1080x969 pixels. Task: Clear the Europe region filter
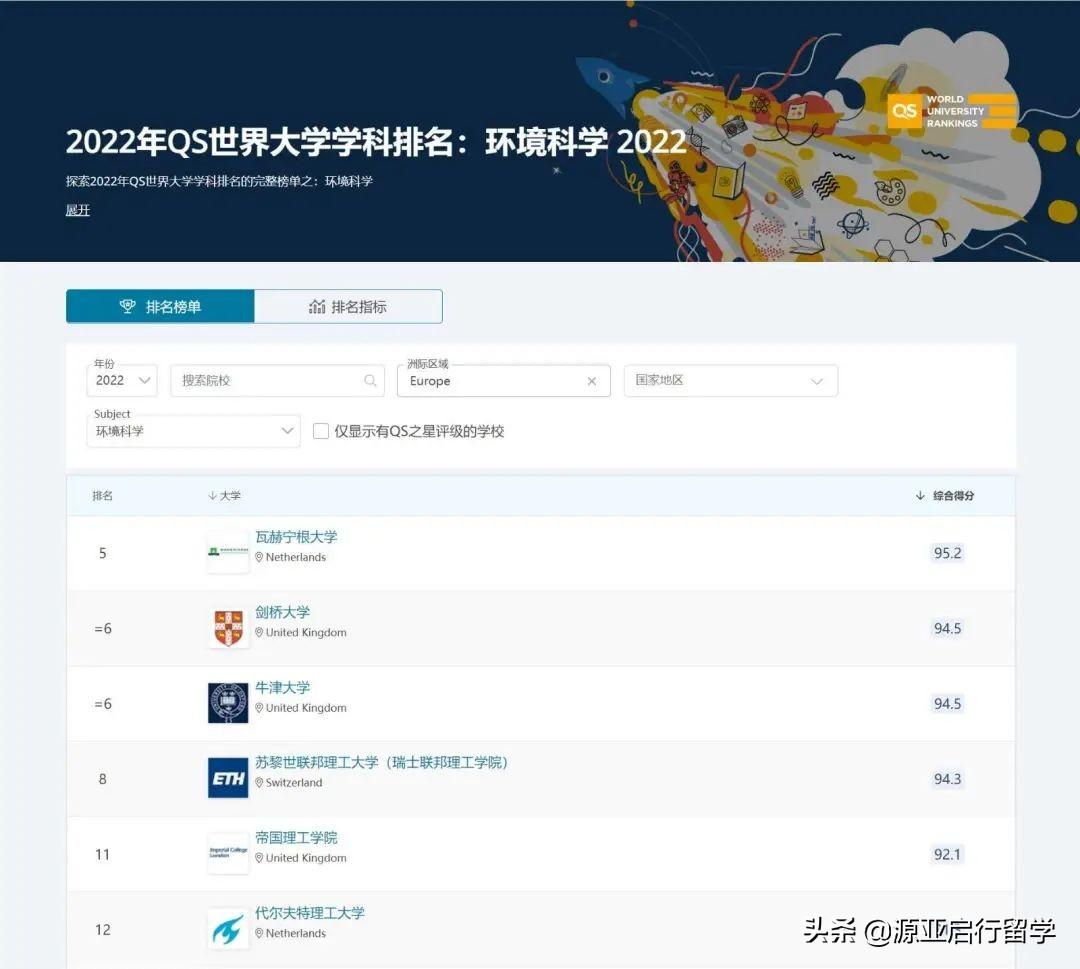592,381
